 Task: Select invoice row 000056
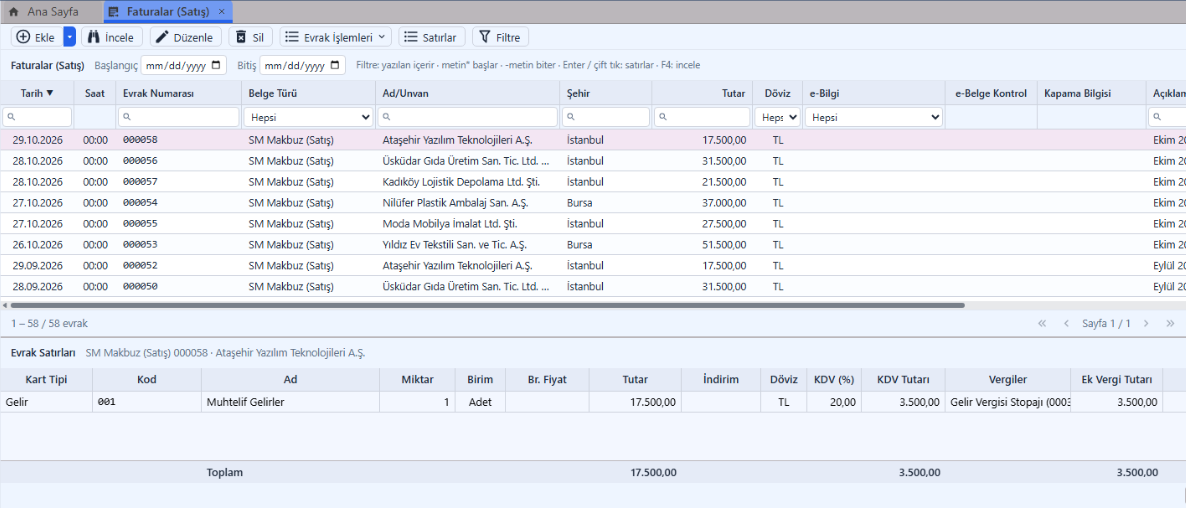point(593,161)
